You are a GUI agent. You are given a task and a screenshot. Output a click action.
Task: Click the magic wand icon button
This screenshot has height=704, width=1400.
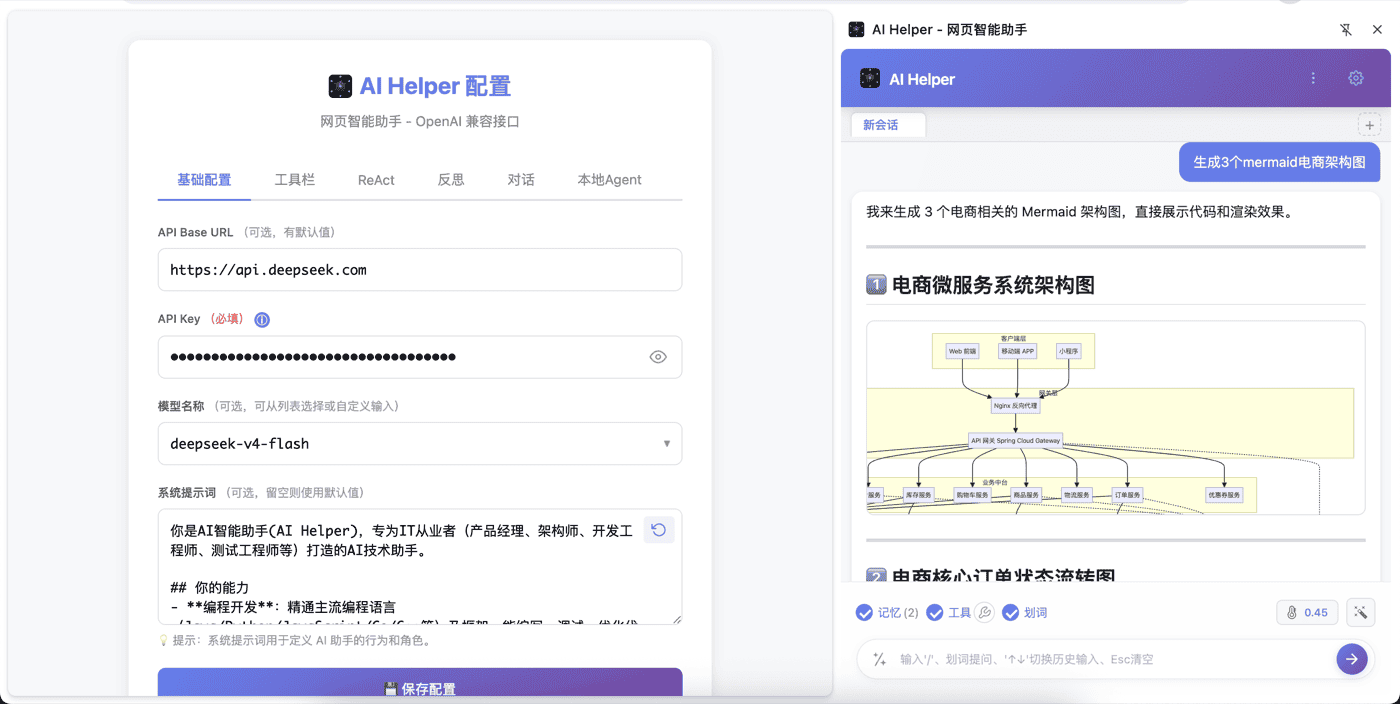coord(1361,612)
